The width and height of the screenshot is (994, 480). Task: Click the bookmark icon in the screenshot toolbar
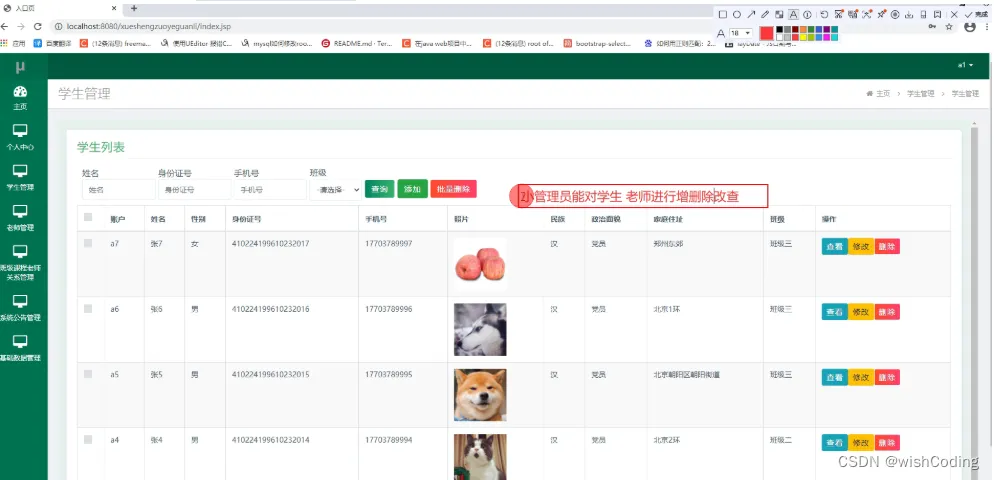pyautogui.click(x=938, y=15)
